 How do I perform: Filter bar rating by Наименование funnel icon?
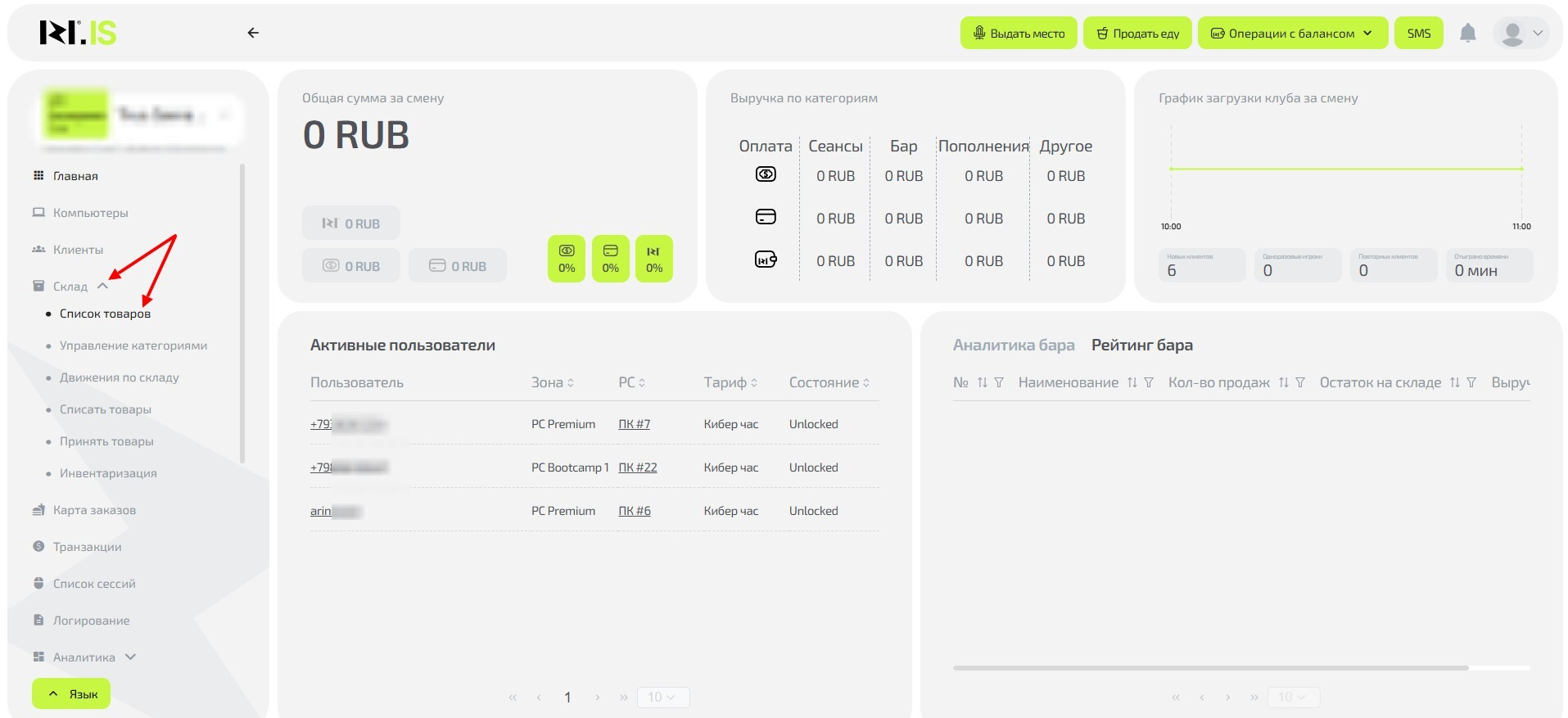click(1149, 382)
